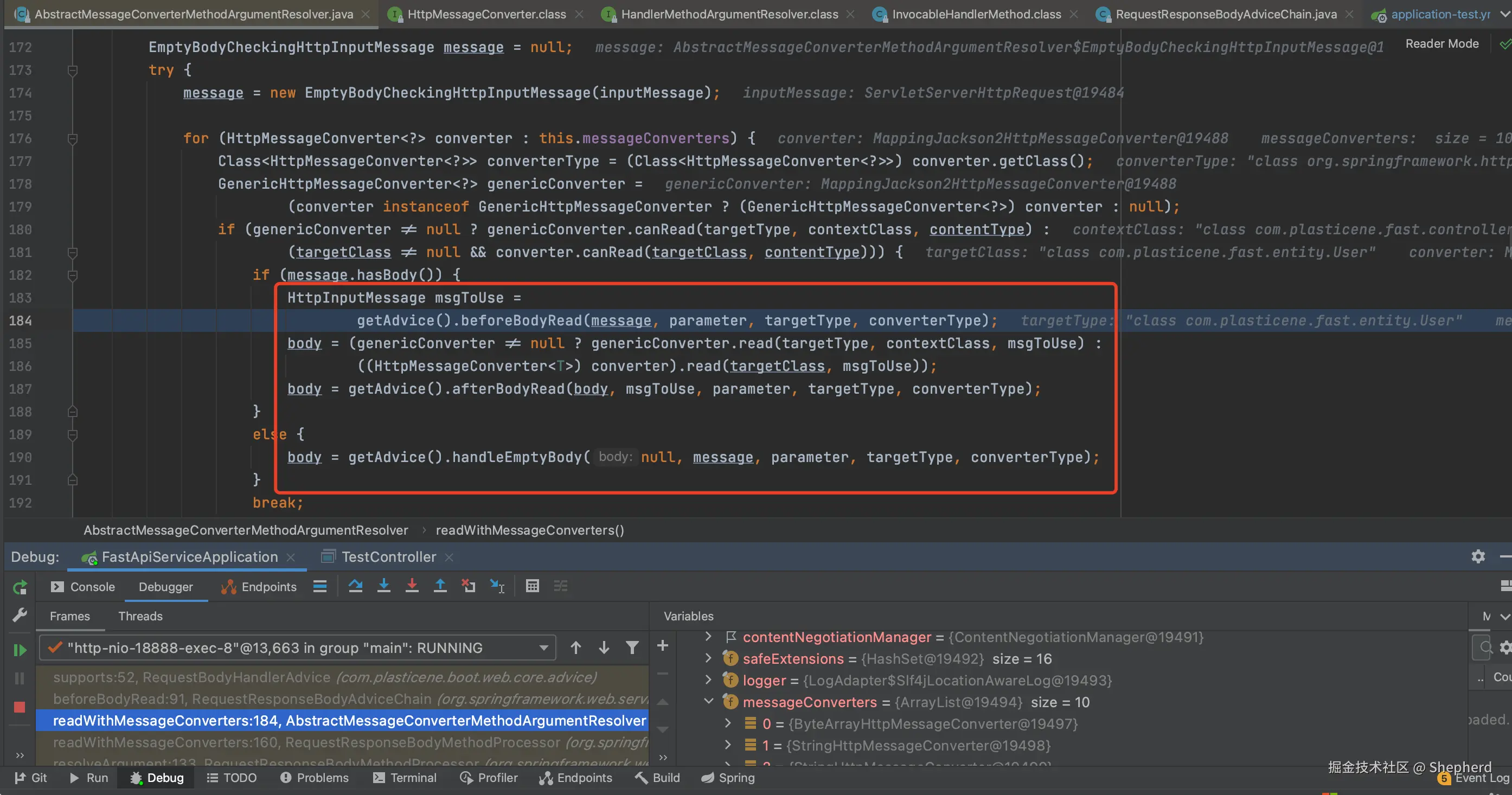
Task: Click readWithMessageConverters() in the breadcrumb
Action: point(529,530)
